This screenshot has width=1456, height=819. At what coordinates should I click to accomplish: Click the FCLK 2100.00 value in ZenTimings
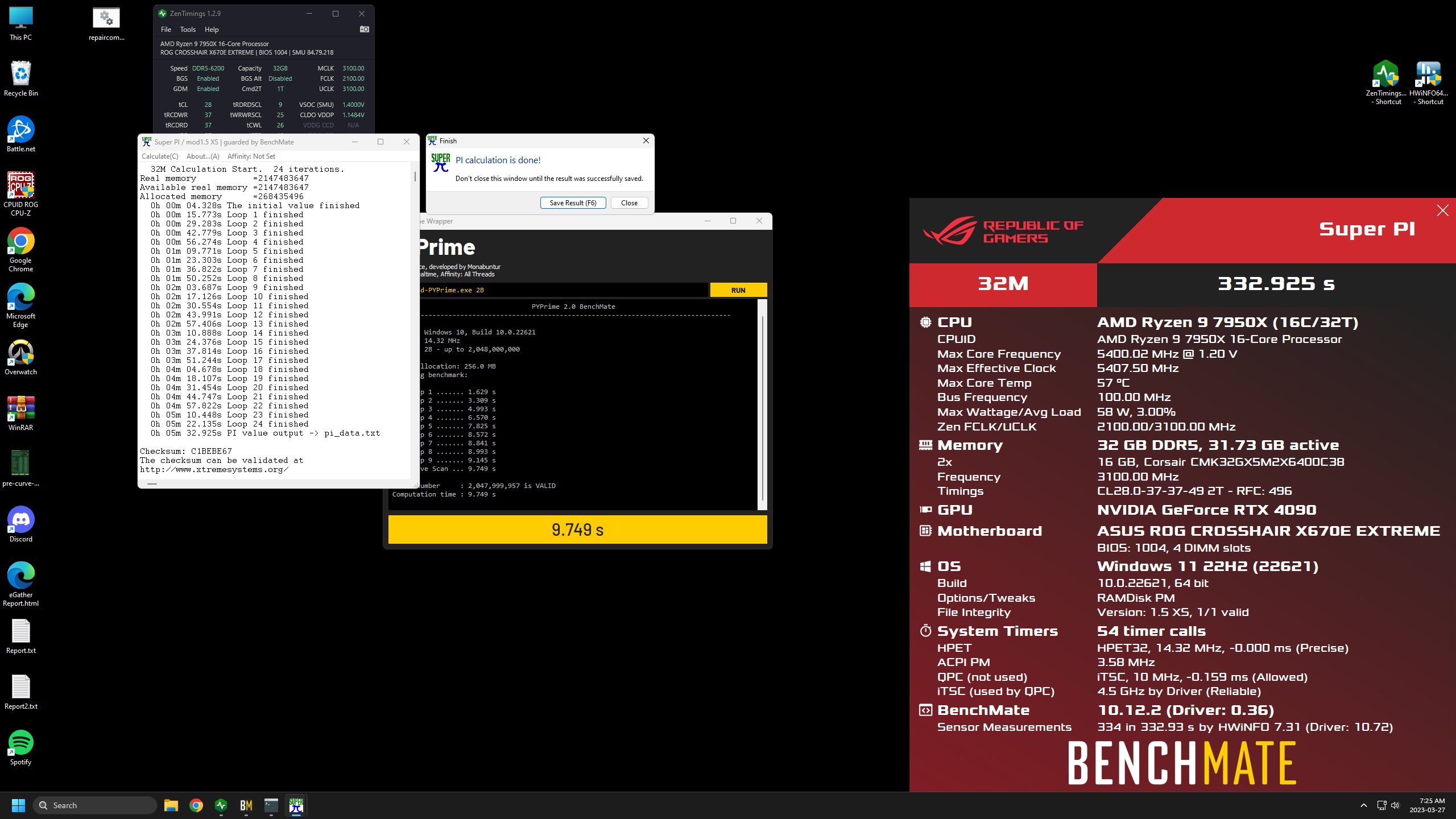tap(353, 78)
